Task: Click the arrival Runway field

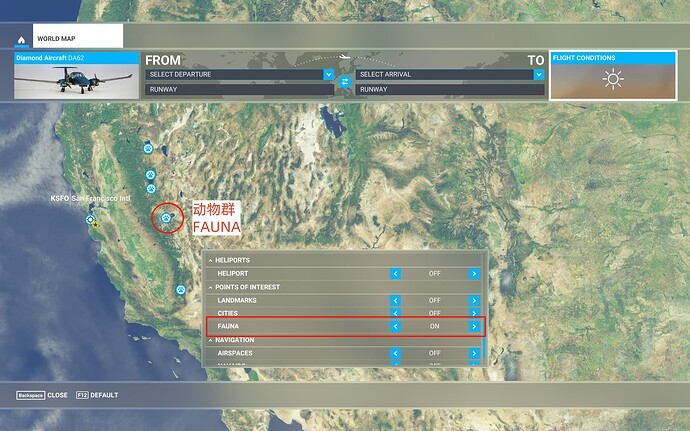Action: (x=450, y=89)
